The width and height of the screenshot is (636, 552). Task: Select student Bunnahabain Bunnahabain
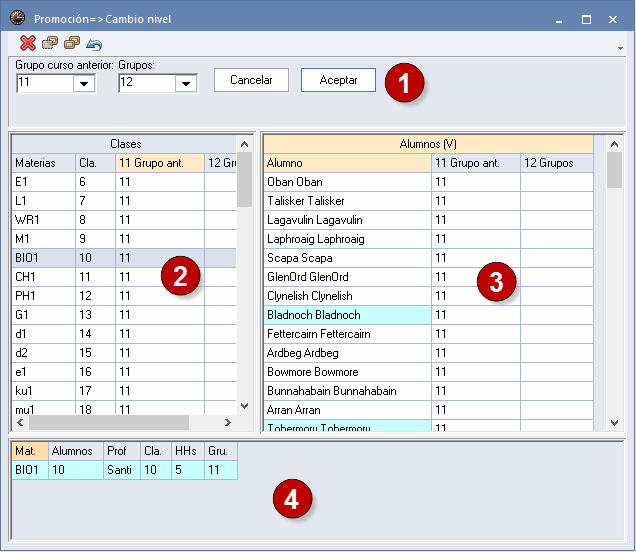[x=348, y=391]
